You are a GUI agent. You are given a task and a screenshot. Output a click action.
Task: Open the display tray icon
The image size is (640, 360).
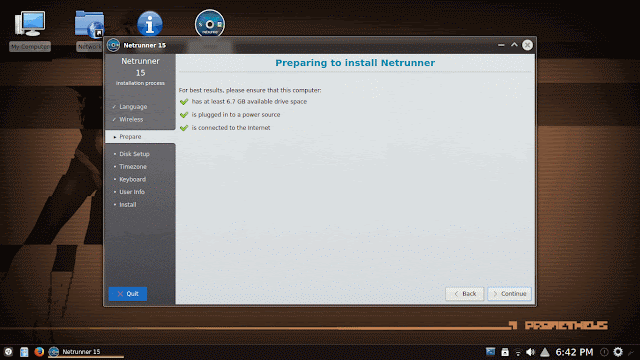click(491, 352)
